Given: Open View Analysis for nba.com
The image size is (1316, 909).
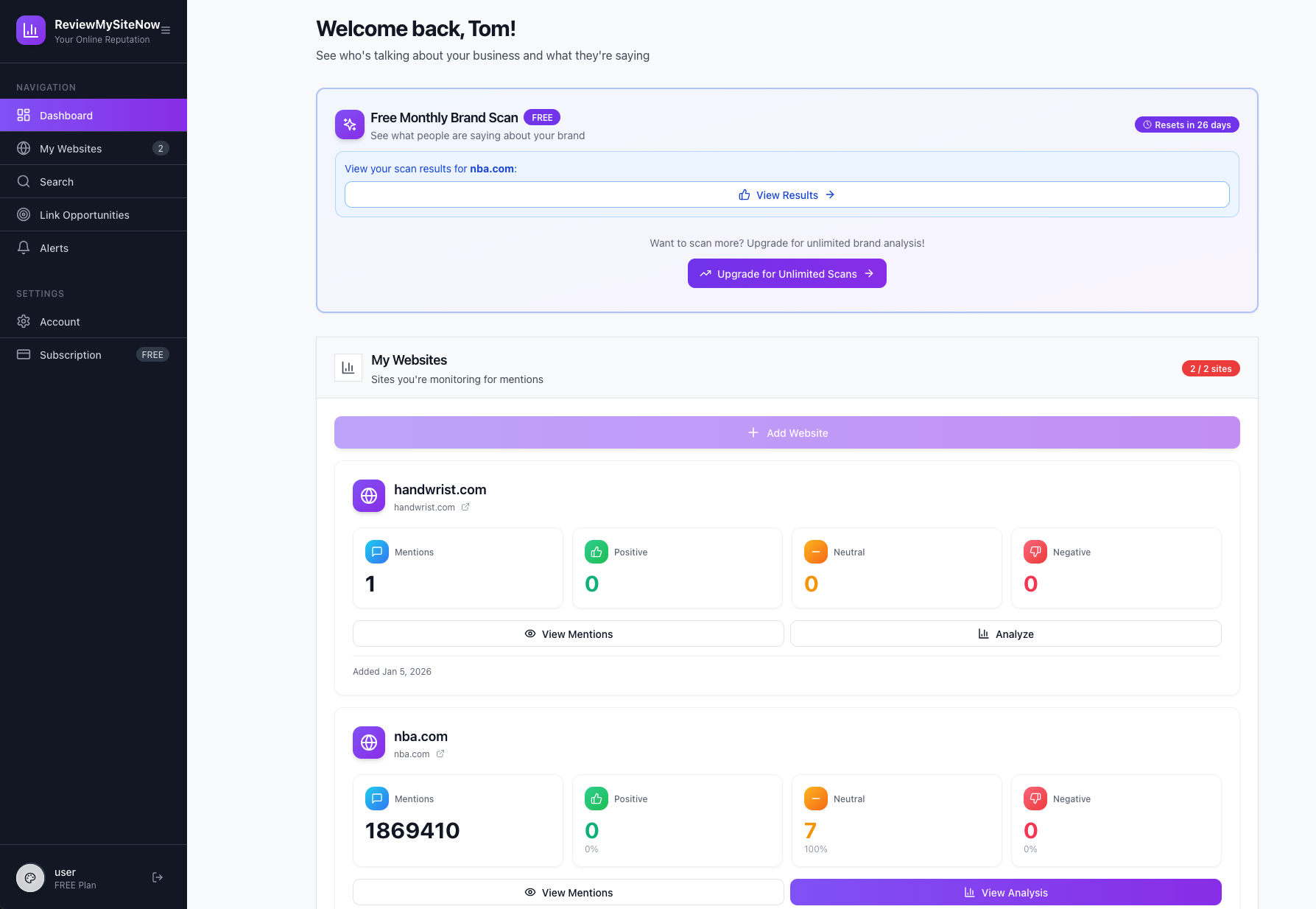Looking at the screenshot, I should (x=1005, y=892).
